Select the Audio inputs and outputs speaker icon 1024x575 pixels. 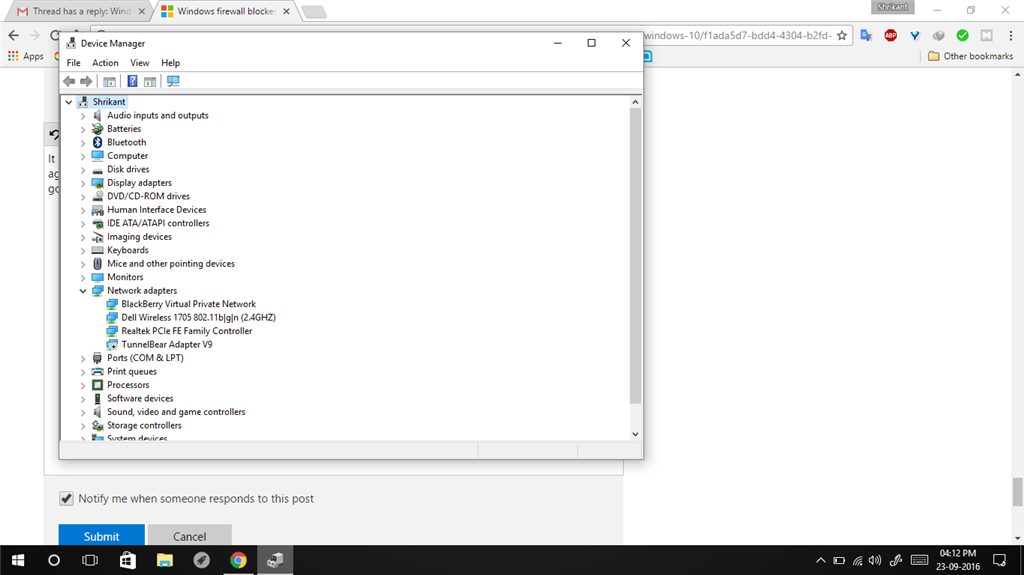(97, 116)
